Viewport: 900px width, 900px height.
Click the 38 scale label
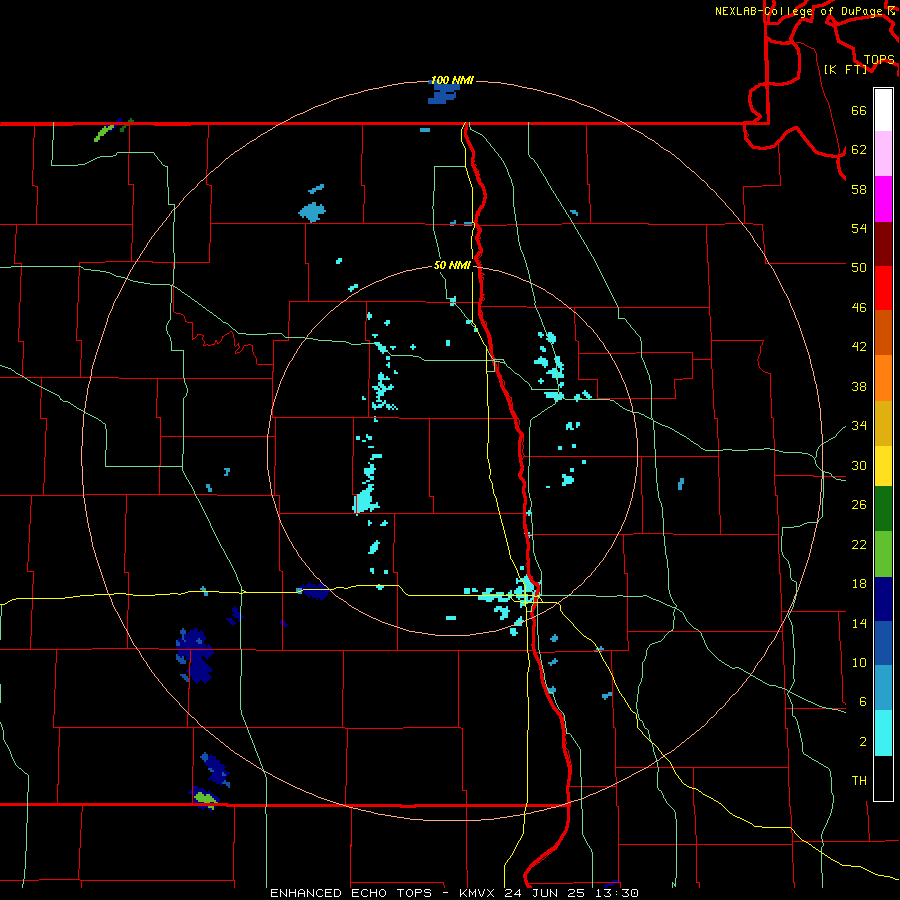(x=859, y=387)
